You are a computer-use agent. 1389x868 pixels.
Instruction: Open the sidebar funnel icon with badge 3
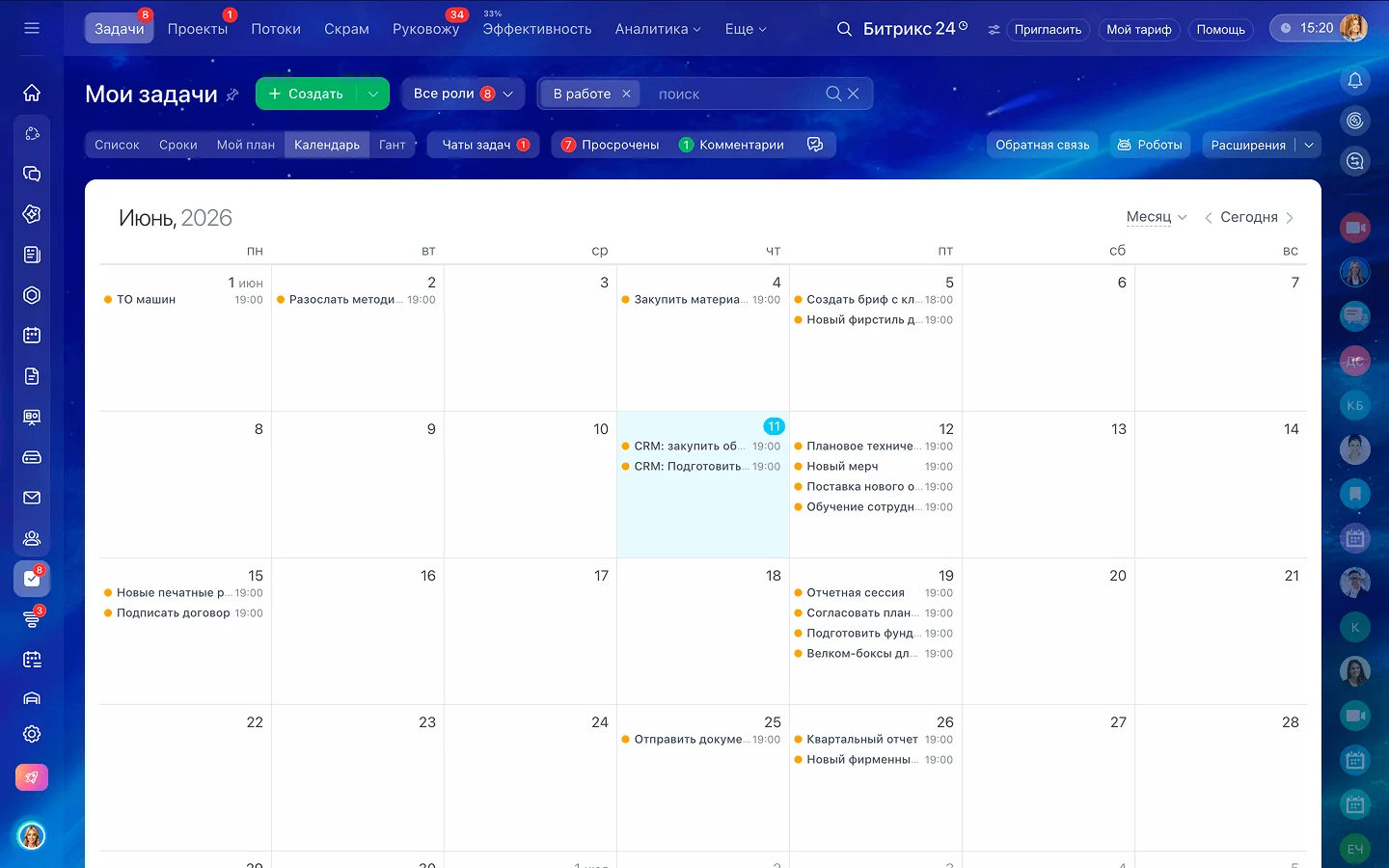point(32,619)
